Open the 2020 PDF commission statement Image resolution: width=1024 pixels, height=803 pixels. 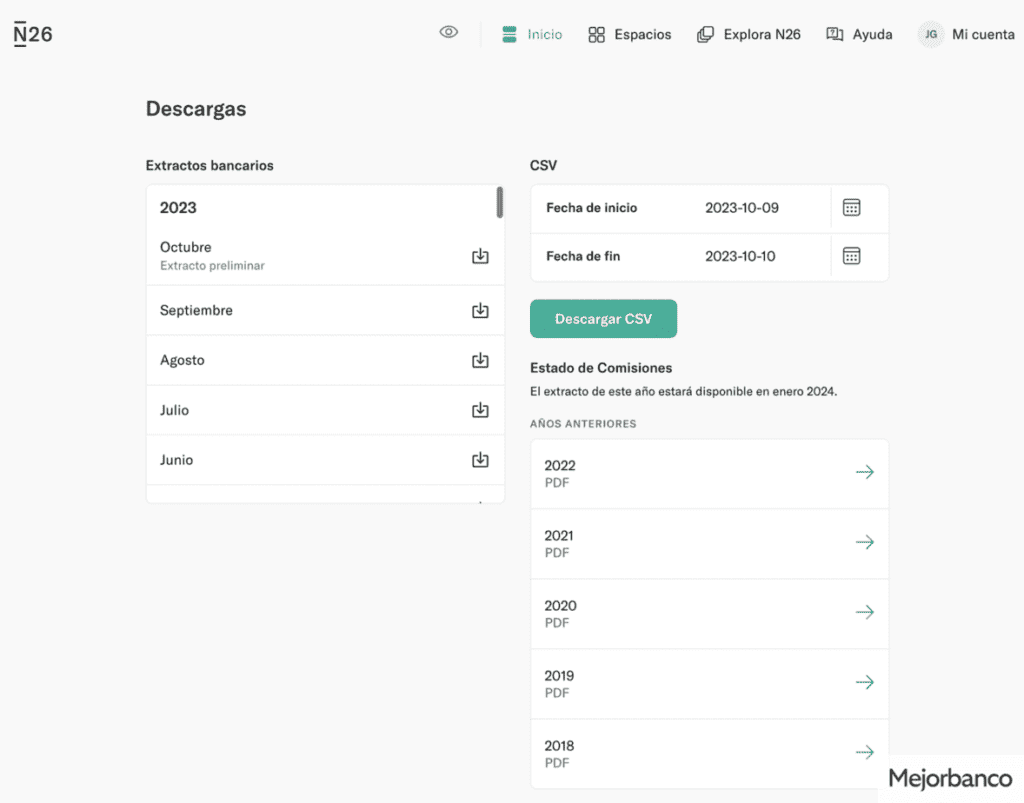coord(709,614)
